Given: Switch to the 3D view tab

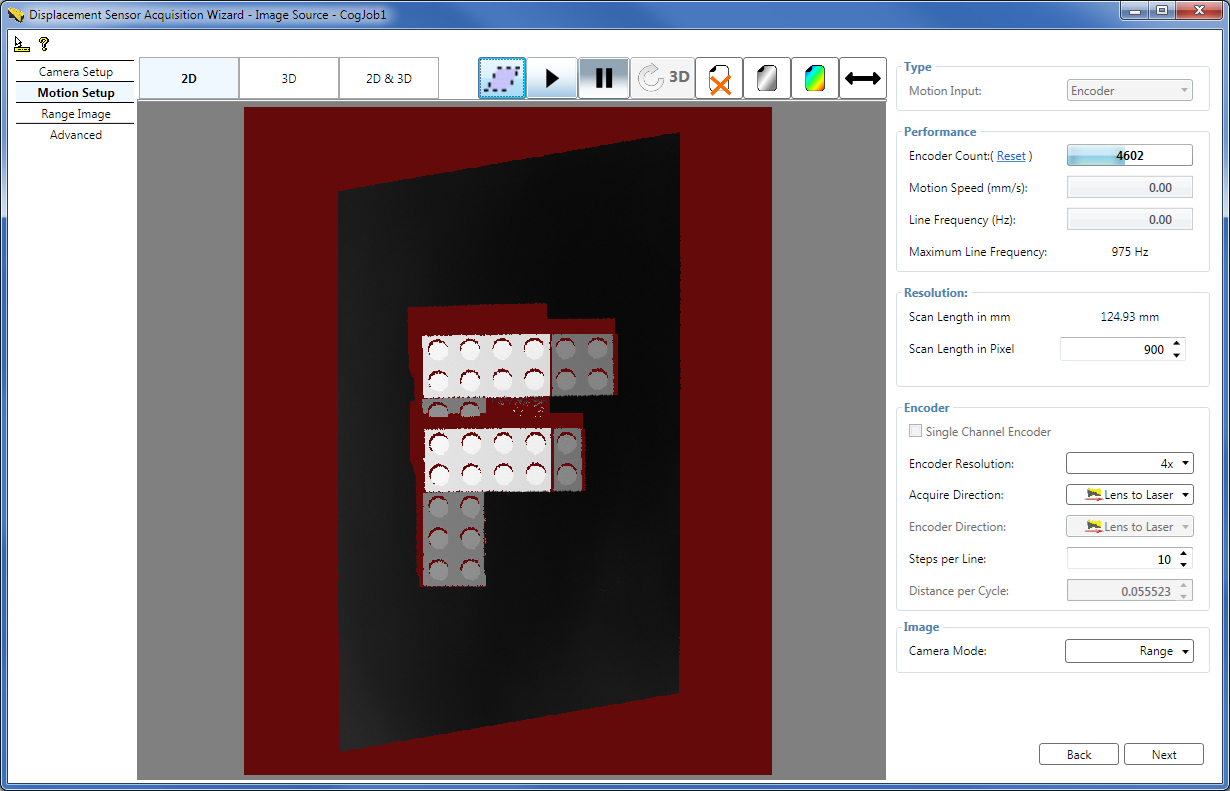Looking at the screenshot, I should (288, 77).
